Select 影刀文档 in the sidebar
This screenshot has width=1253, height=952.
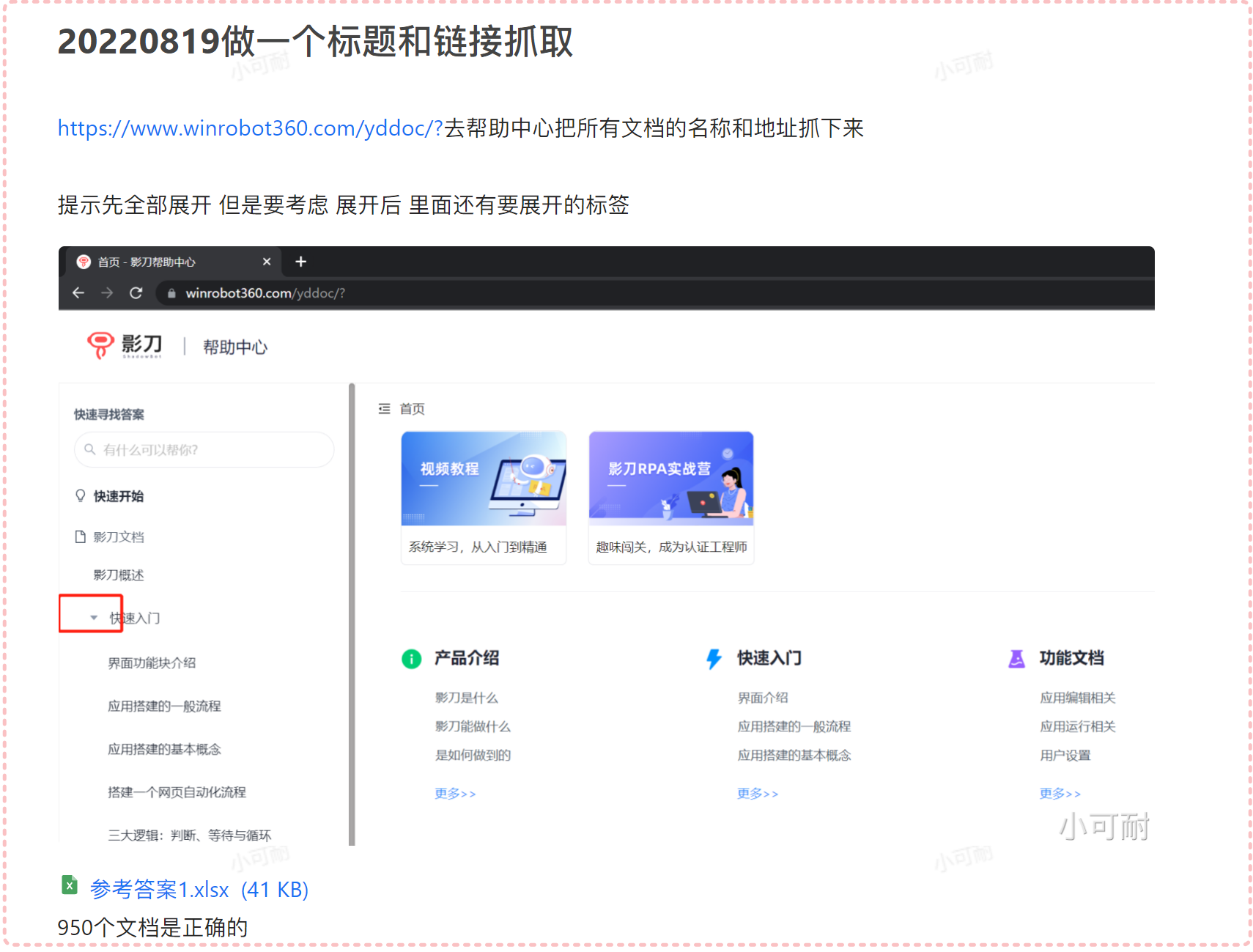click(119, 536)
